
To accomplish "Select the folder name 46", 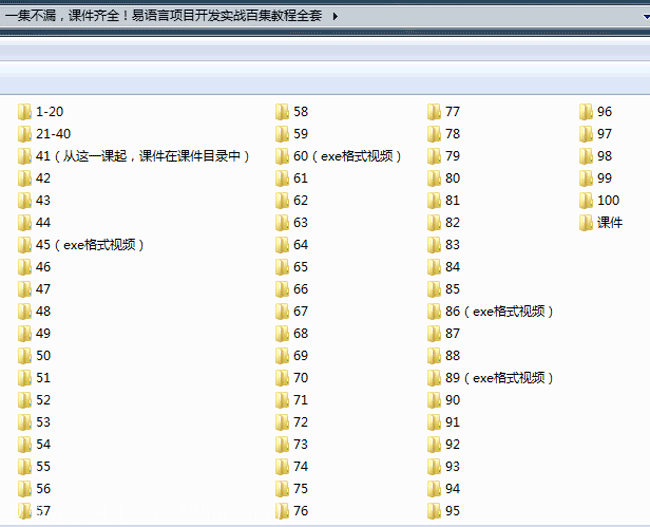I will pyautogui.click(x=43, y=267).
